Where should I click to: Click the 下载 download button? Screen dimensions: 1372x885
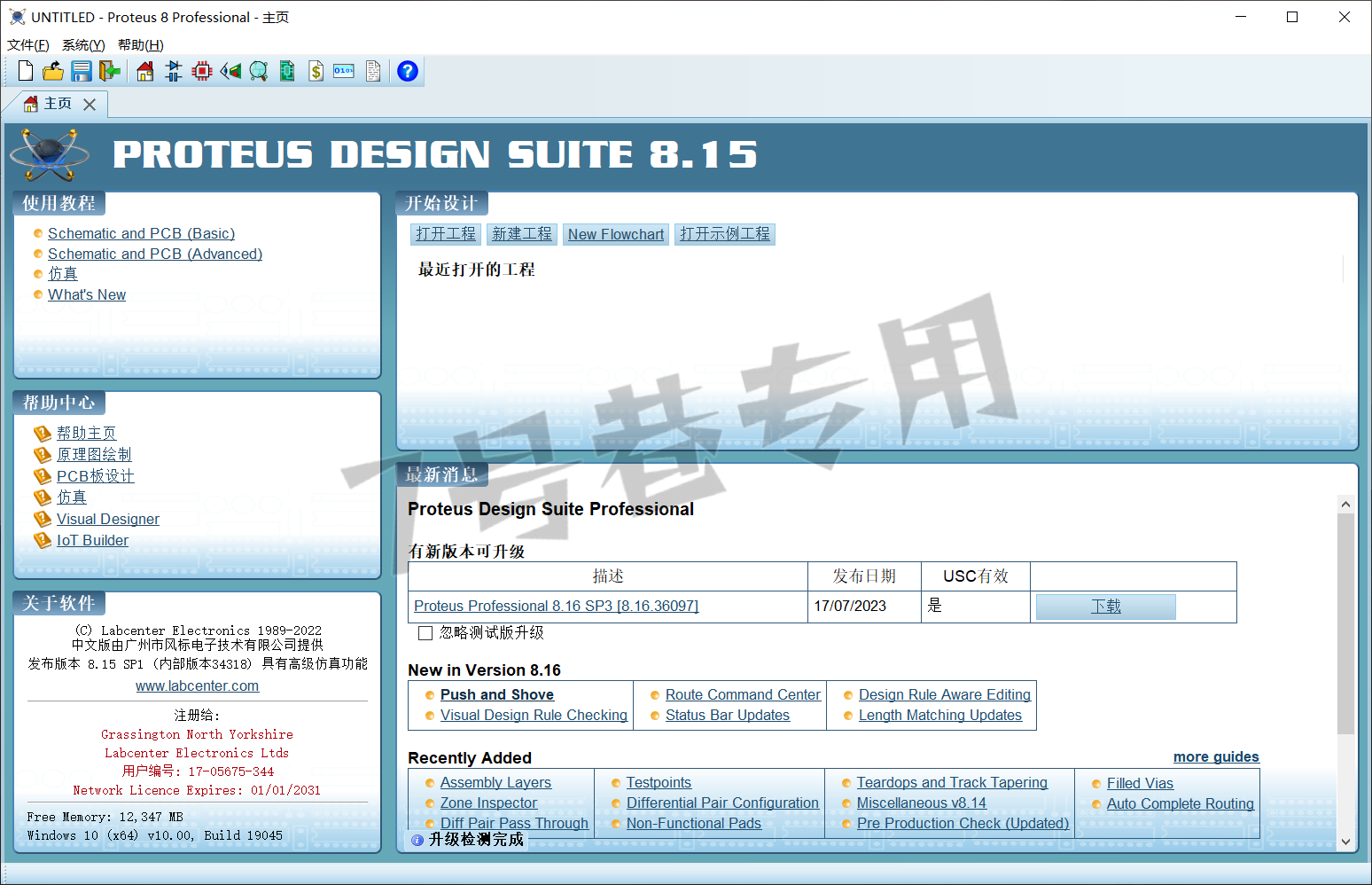[1106, 607]
